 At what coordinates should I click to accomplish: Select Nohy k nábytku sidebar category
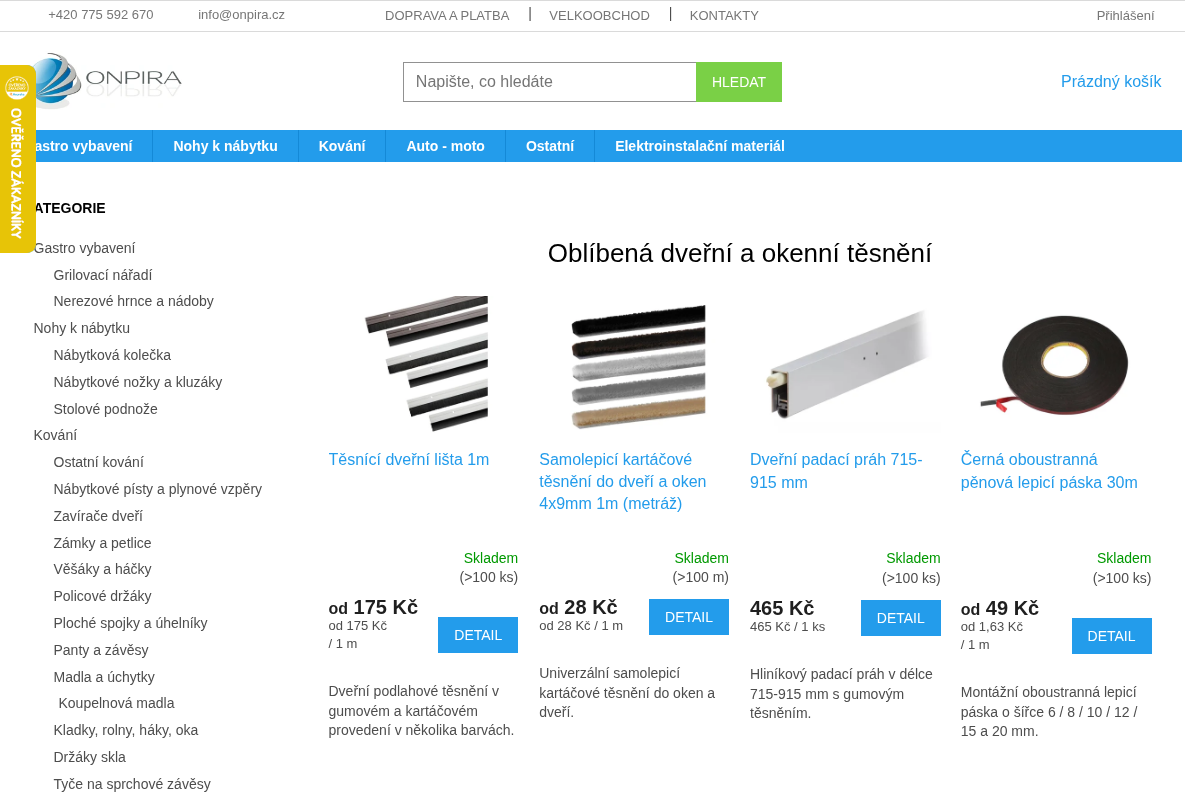coord(81,328)
